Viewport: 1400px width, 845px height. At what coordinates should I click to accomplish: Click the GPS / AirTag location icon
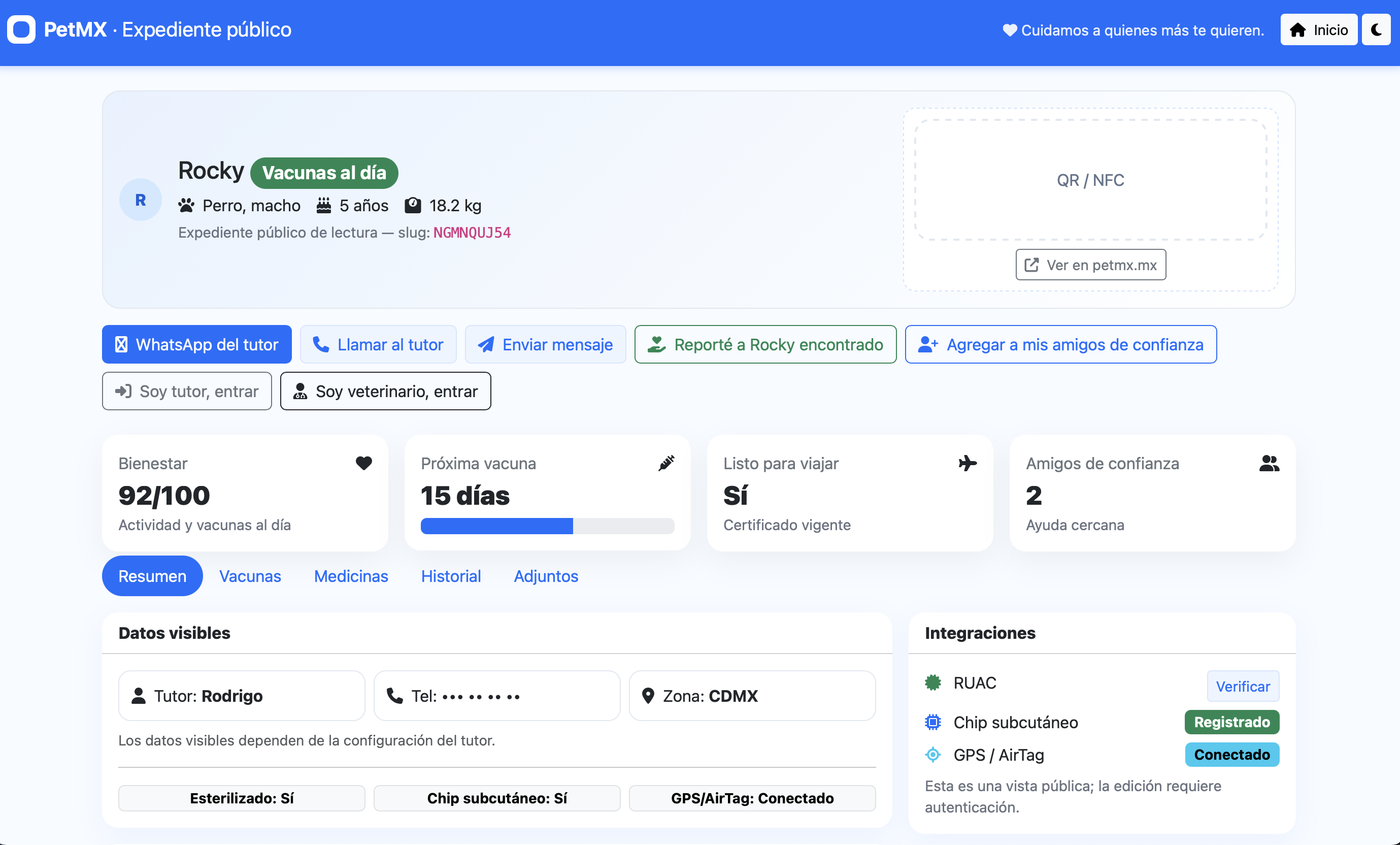[x=933, y=755]
